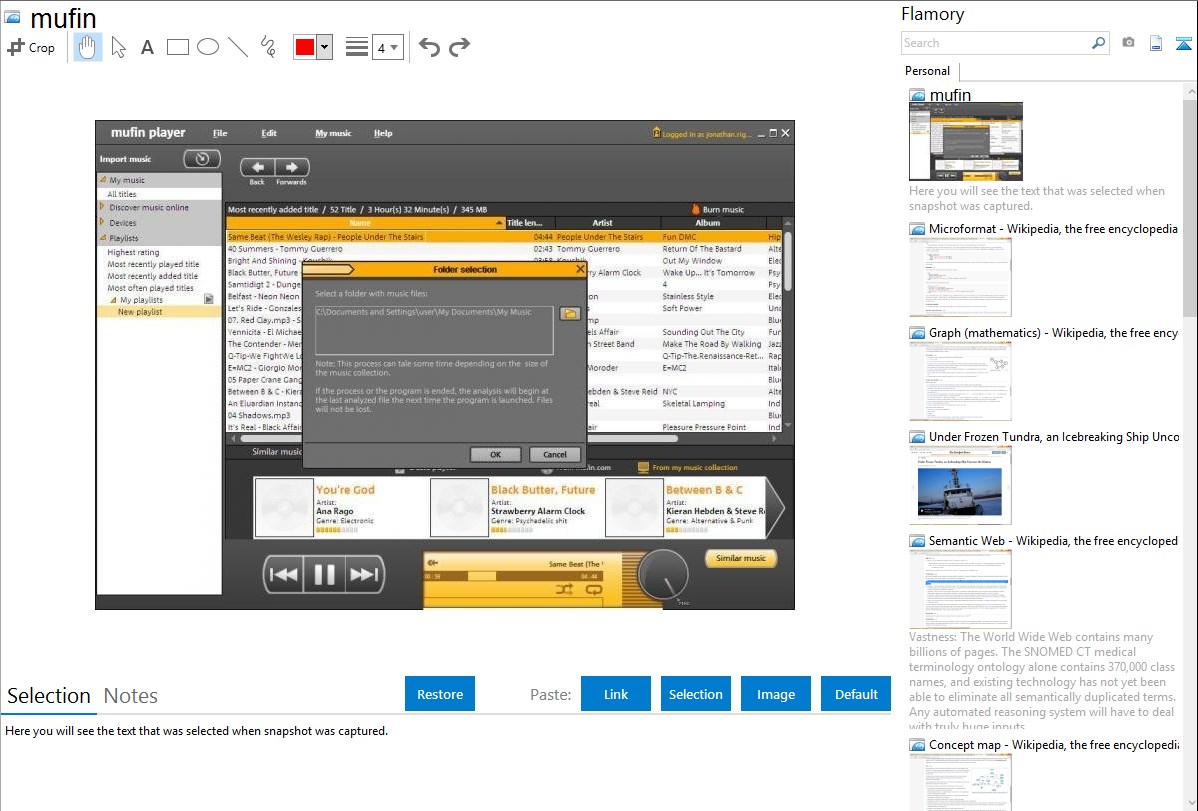The height and width of the screenshot is (811, 1198).
Task: Skip to next track
Action: tap(364, 575)
